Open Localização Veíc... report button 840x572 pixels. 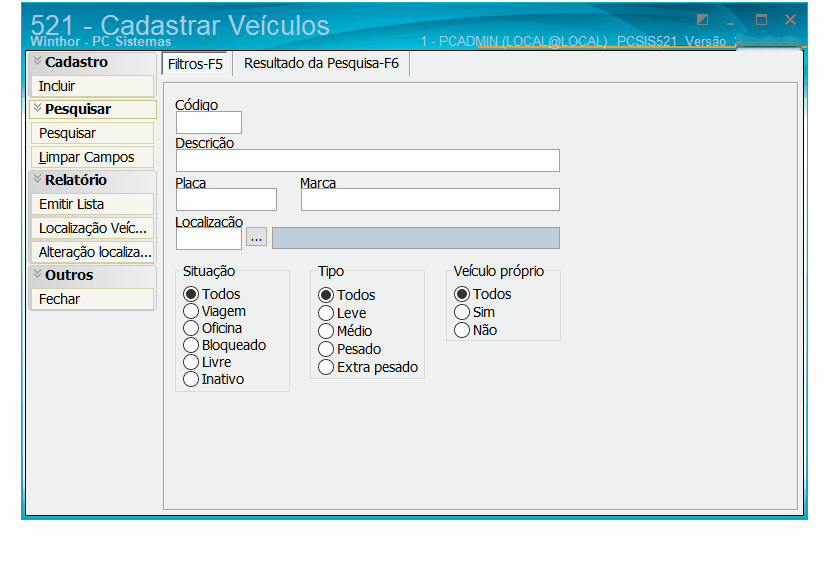92,228
